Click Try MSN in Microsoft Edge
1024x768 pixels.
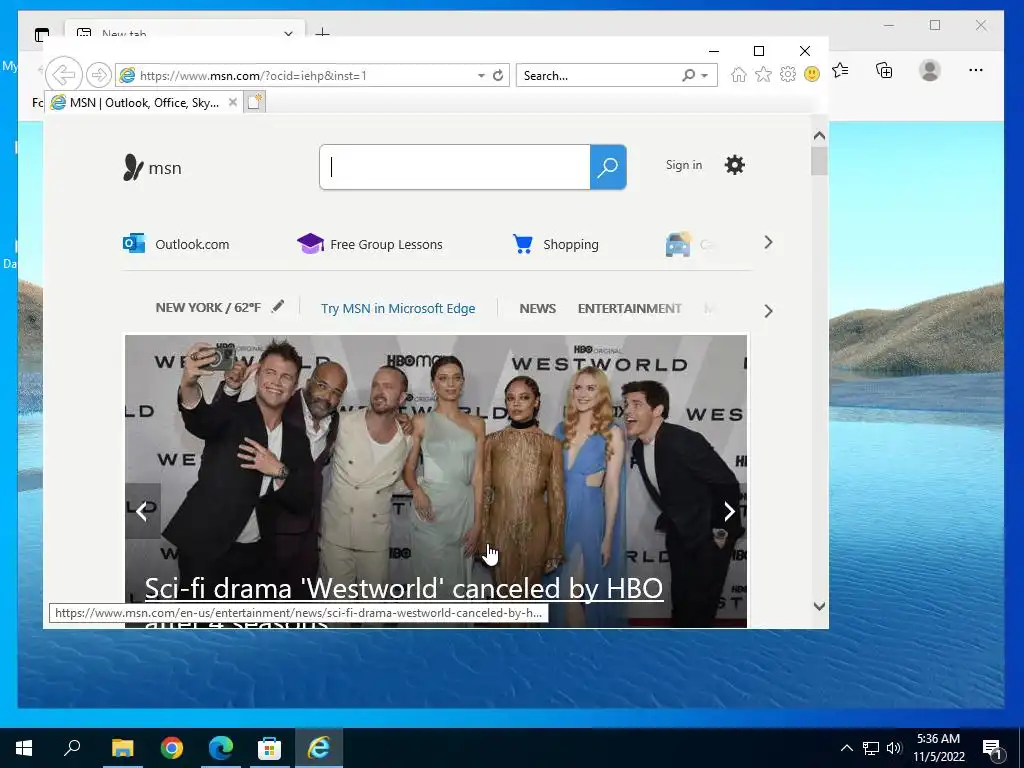click(x=398, y=308)
